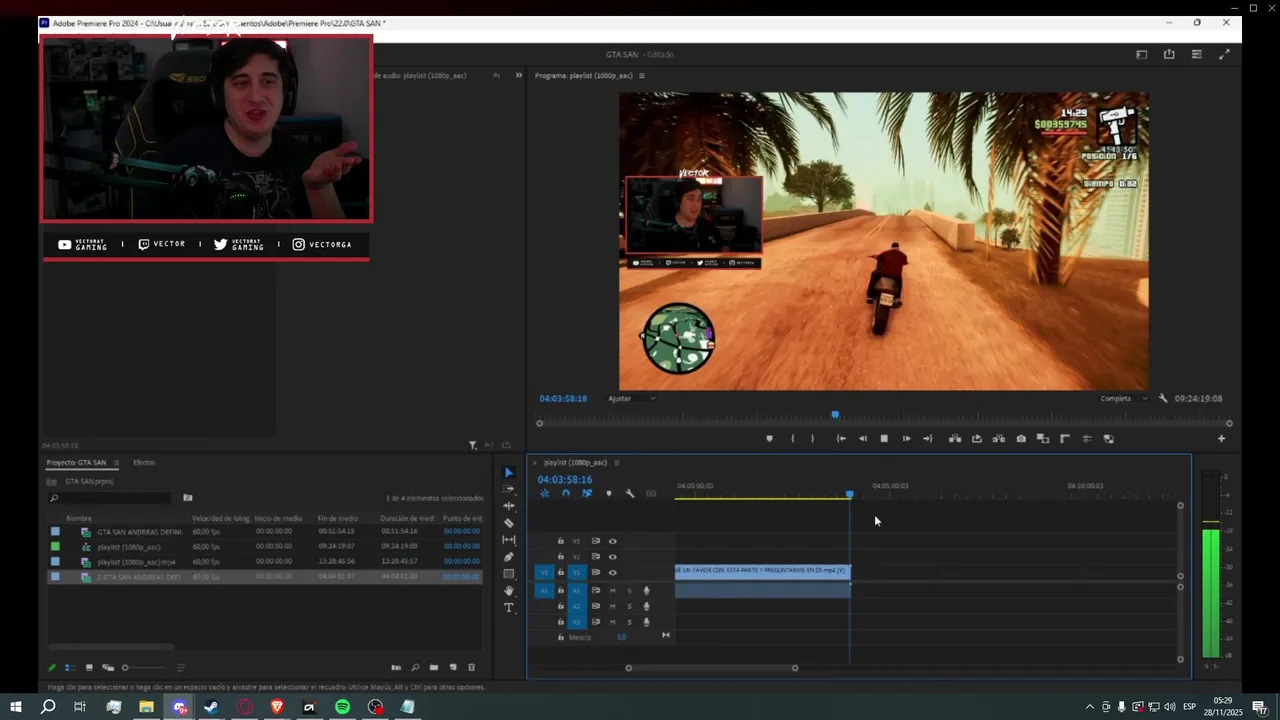The height and width of the screenshot is (720, 1280).
Task: Toggle visibility eye of track V1
Action: point(613,573)
